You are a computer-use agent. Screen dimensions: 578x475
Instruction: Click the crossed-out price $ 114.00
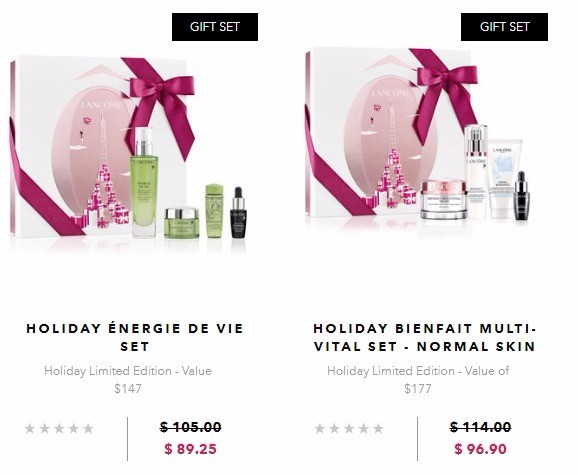(x=480, y=427)
